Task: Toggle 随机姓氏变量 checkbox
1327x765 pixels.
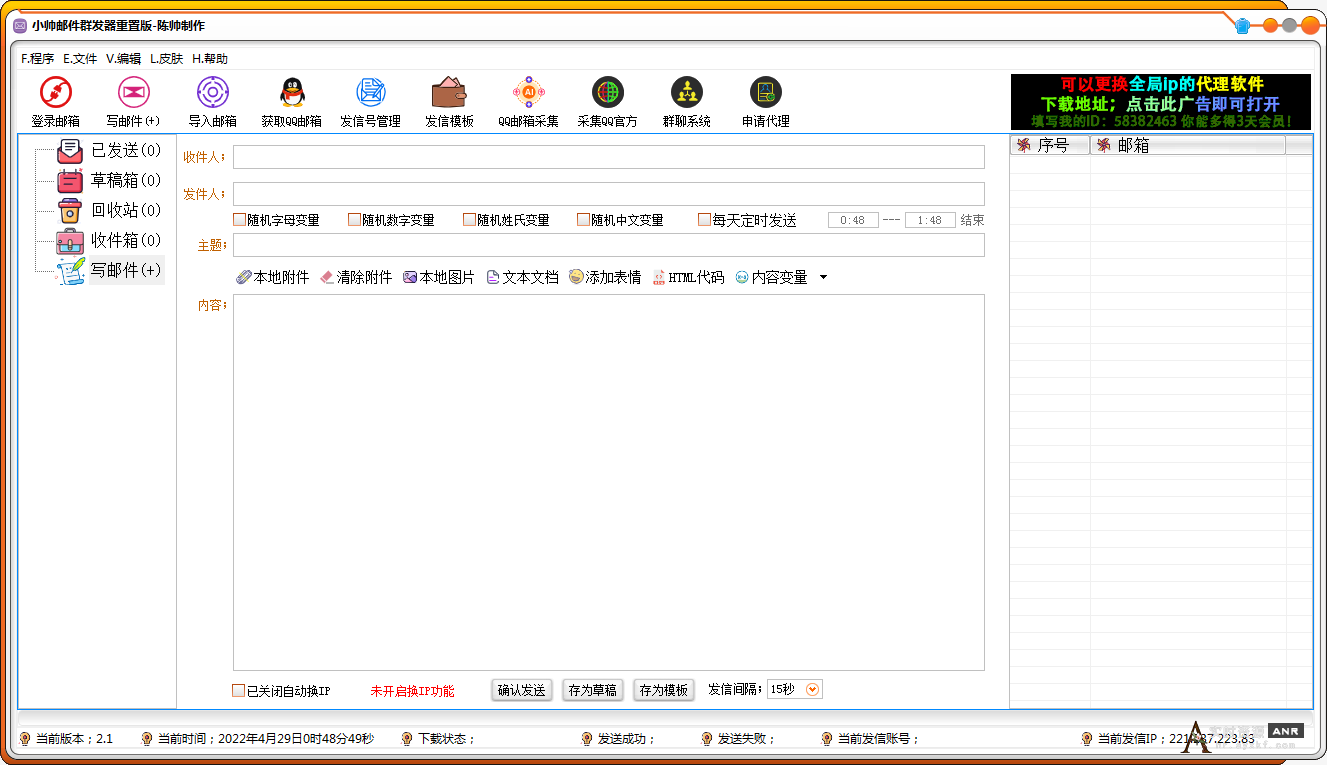Action: 469,220
